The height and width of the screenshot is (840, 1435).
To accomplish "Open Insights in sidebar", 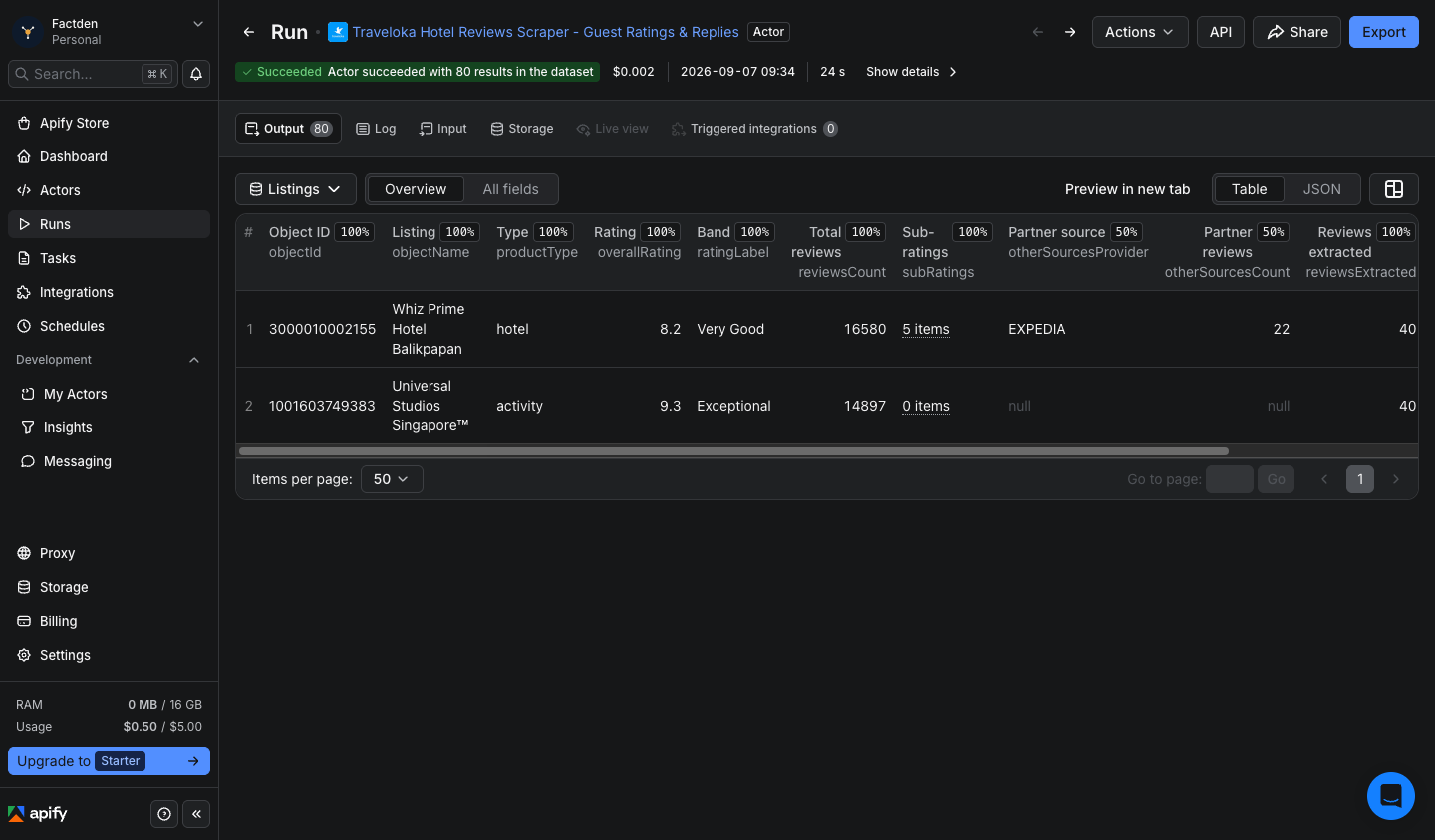I will click(x=110, y=427).
